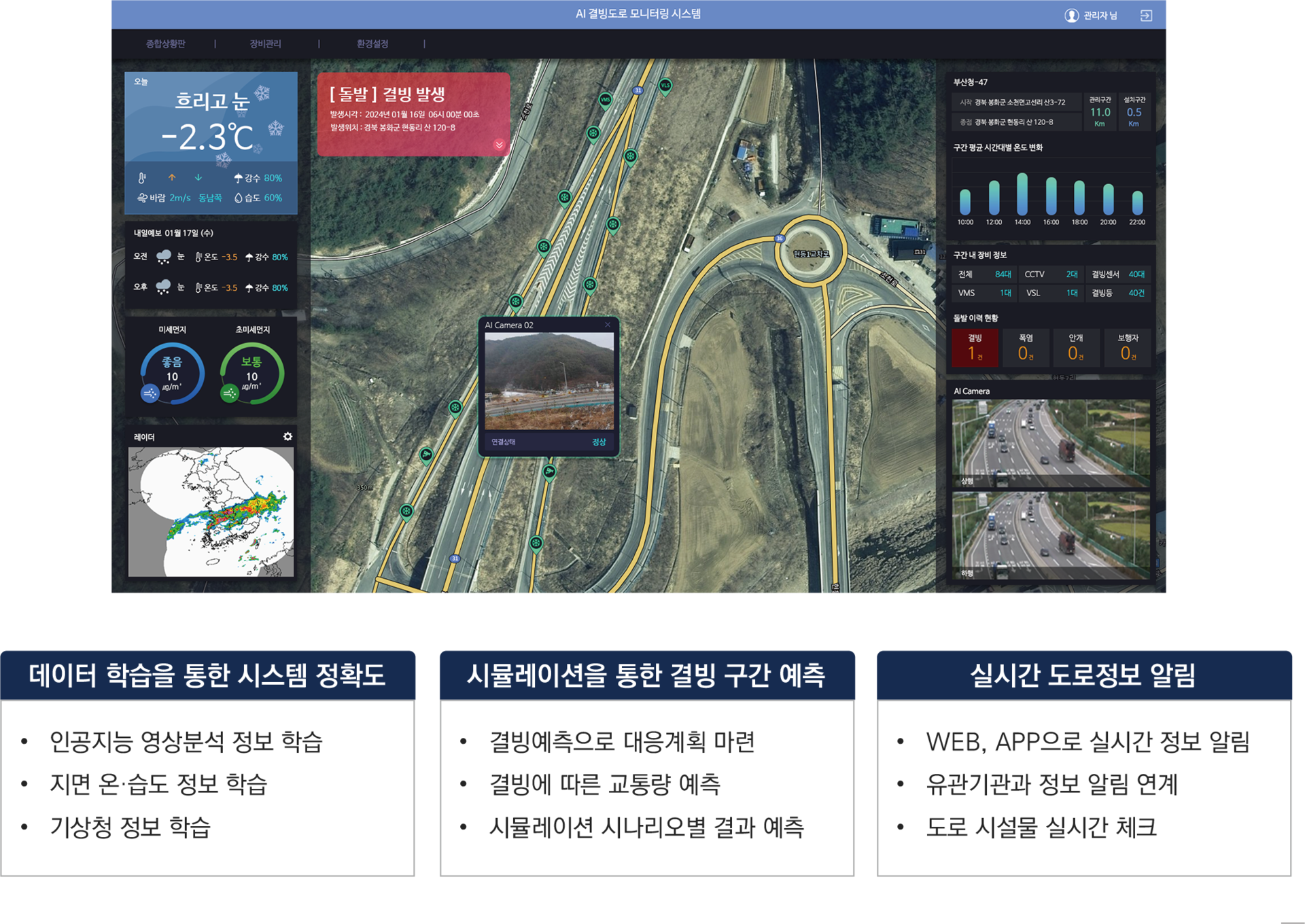Click the red 결빙 incident tile
This screenshot has width=1305, height=924.
click(975, 347)
